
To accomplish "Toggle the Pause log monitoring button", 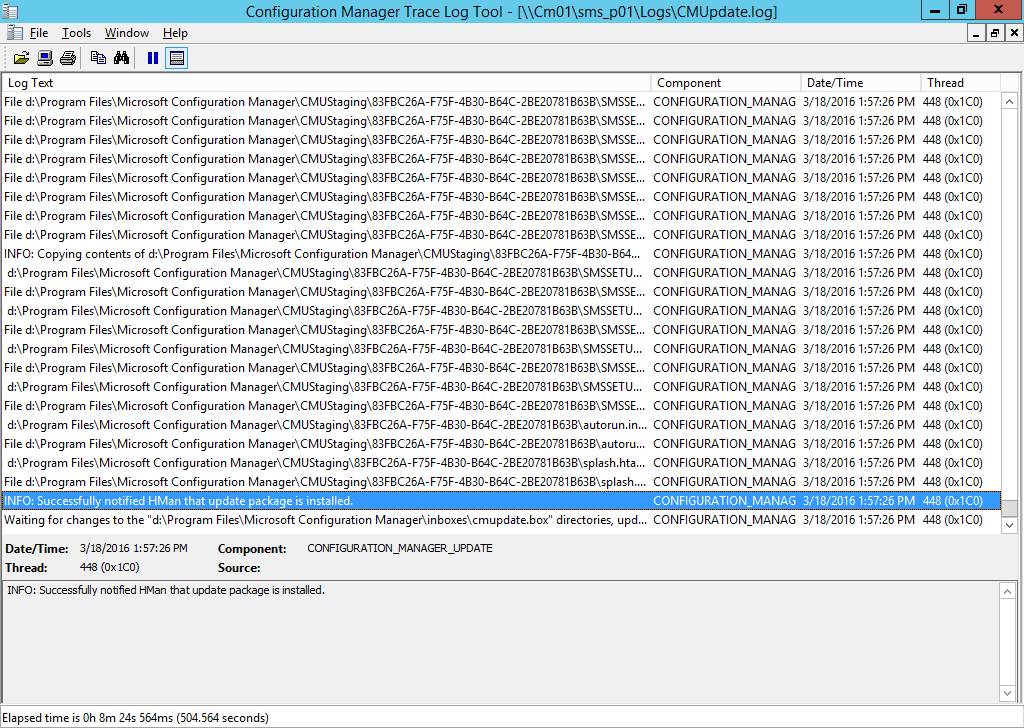I will pos(153,58).
